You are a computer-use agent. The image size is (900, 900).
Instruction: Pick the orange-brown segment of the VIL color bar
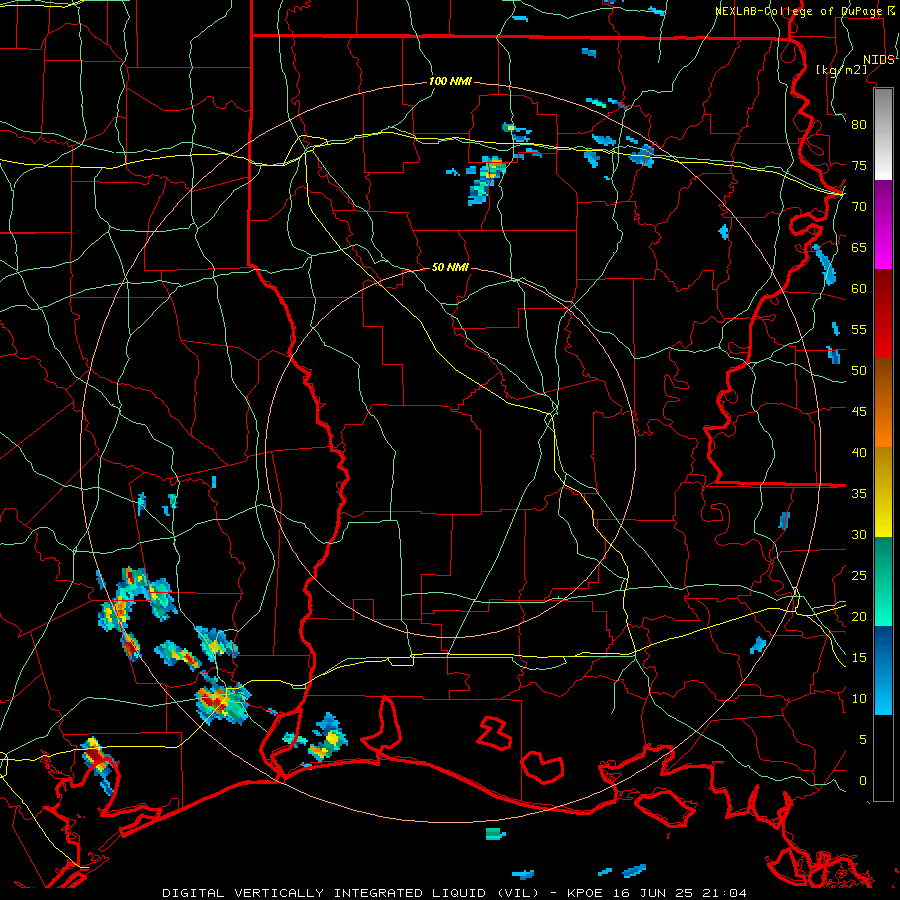point(883,403)
